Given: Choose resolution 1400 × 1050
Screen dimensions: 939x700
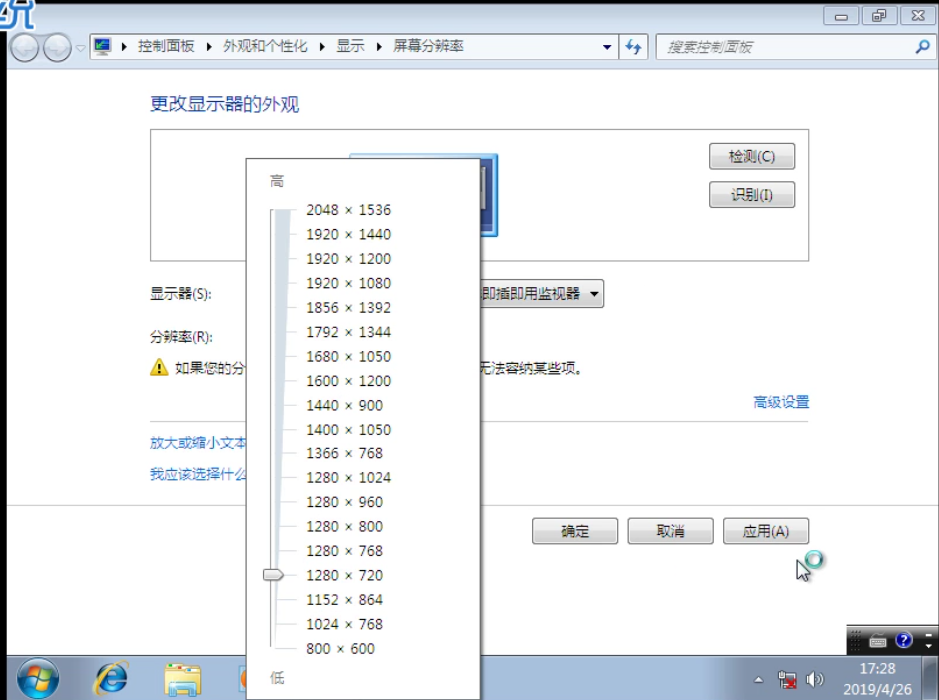Looking at the screenshot, I should 348,430.
